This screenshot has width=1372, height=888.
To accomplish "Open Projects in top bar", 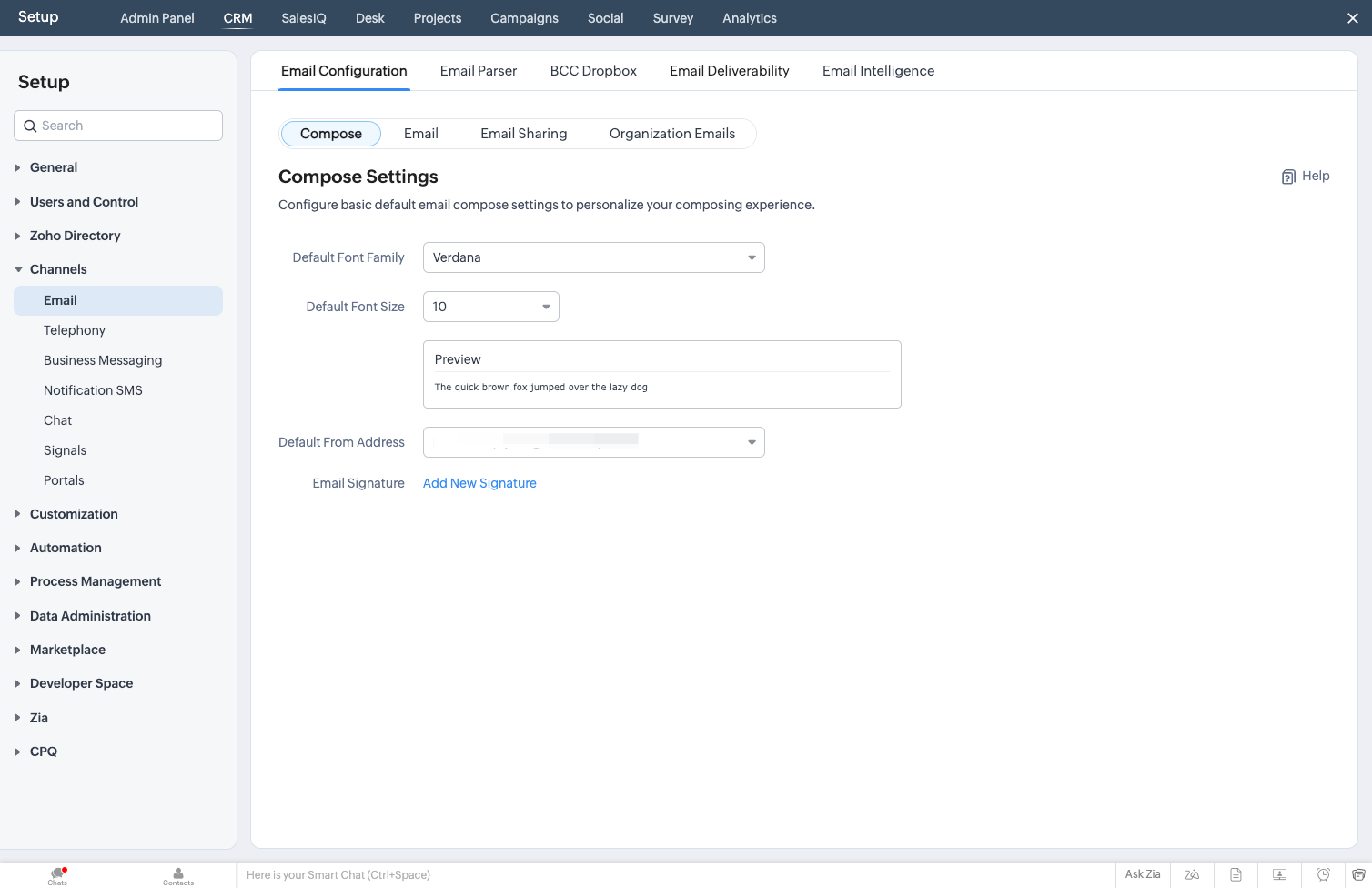I will (x=438, y=18).
